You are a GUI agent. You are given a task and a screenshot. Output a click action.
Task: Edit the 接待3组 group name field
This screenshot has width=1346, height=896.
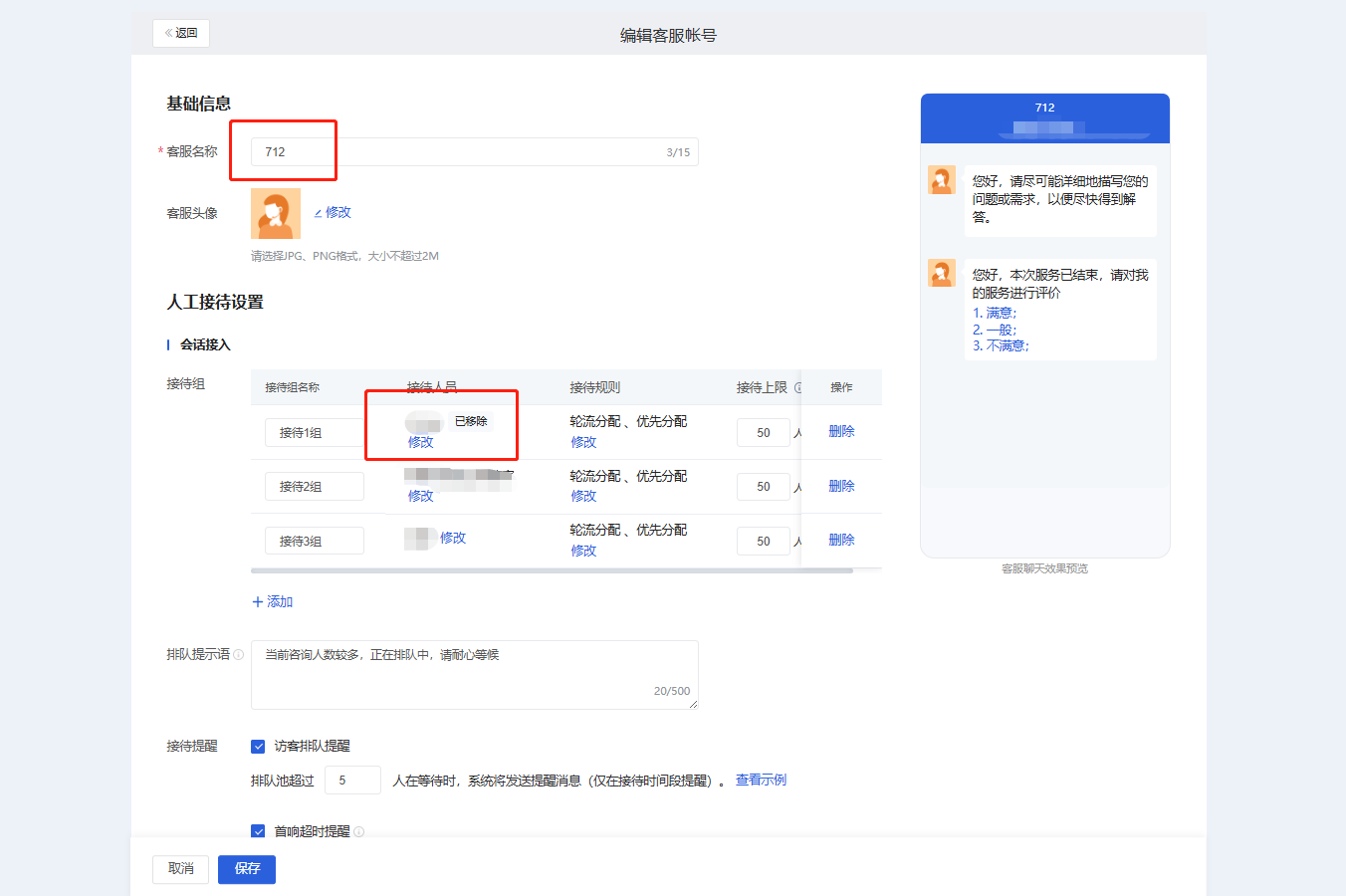pos(315,541)
